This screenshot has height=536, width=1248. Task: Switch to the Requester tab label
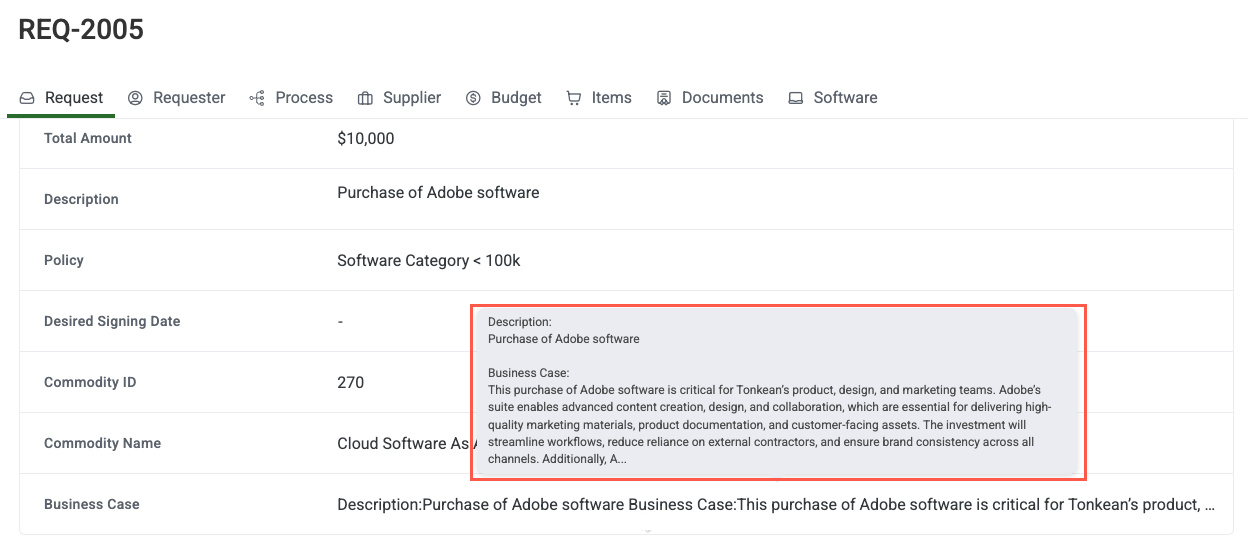click(x=189, y=98)
